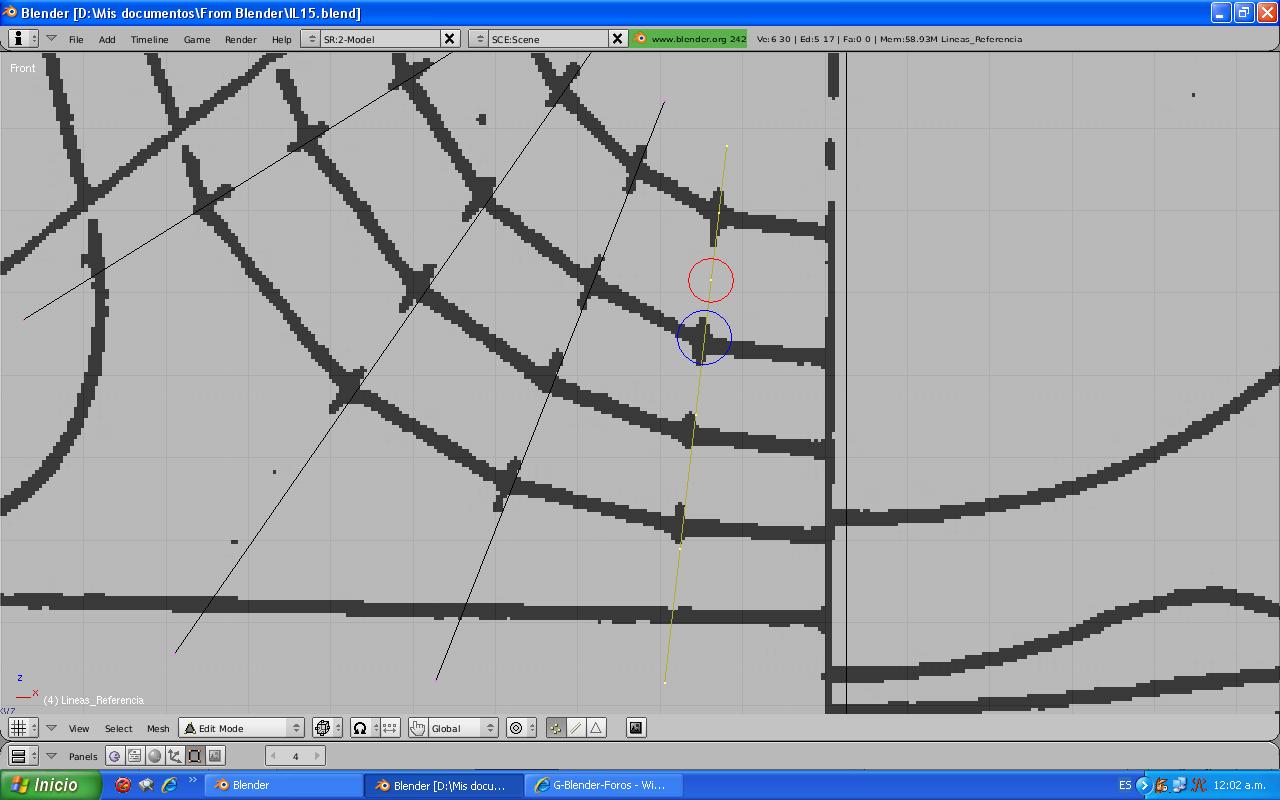Switch to Shading buttons context
1280x800 pixels.
point(155,756)
